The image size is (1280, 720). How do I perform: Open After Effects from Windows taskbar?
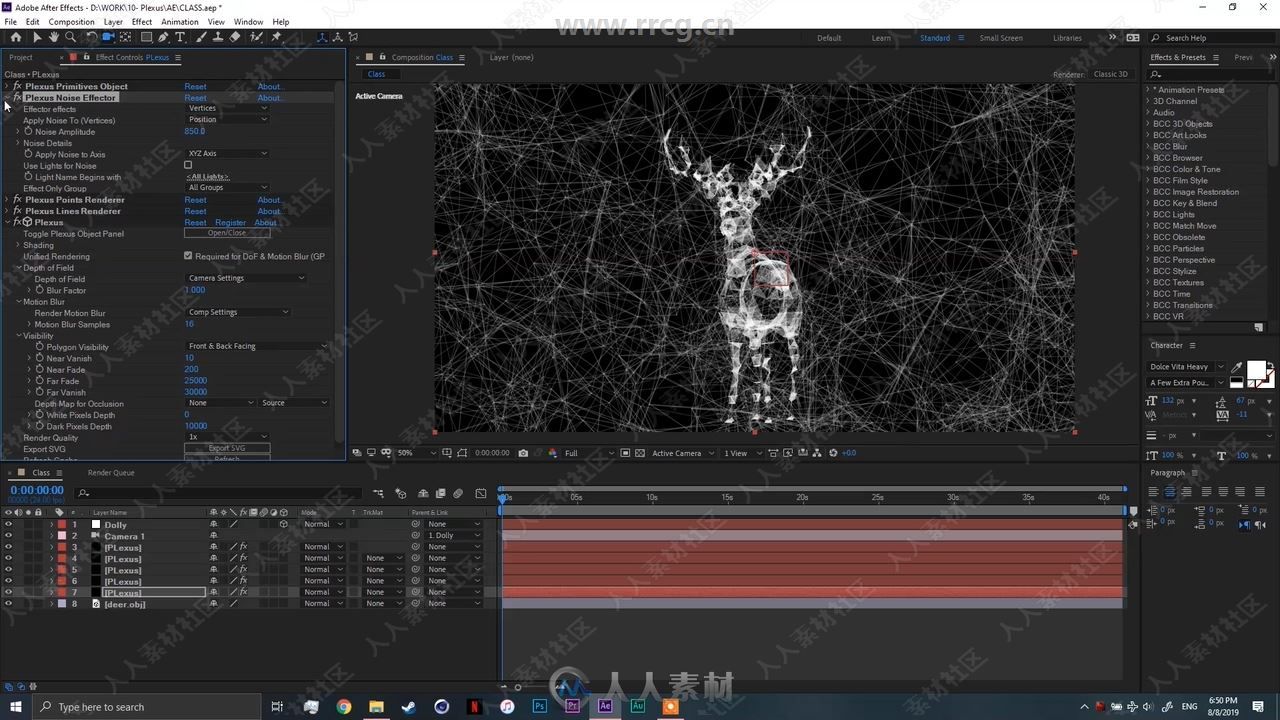pos(605,706)
